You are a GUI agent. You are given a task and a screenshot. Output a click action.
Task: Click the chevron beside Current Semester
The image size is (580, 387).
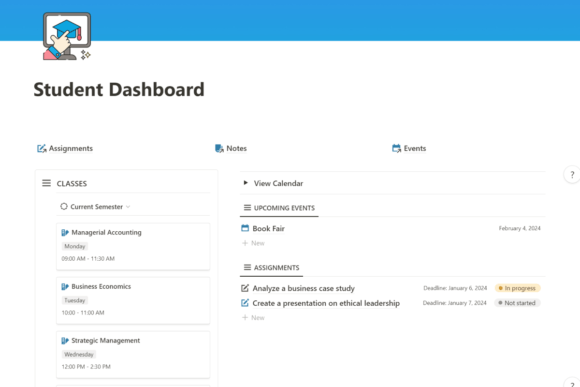pos(128,207)
